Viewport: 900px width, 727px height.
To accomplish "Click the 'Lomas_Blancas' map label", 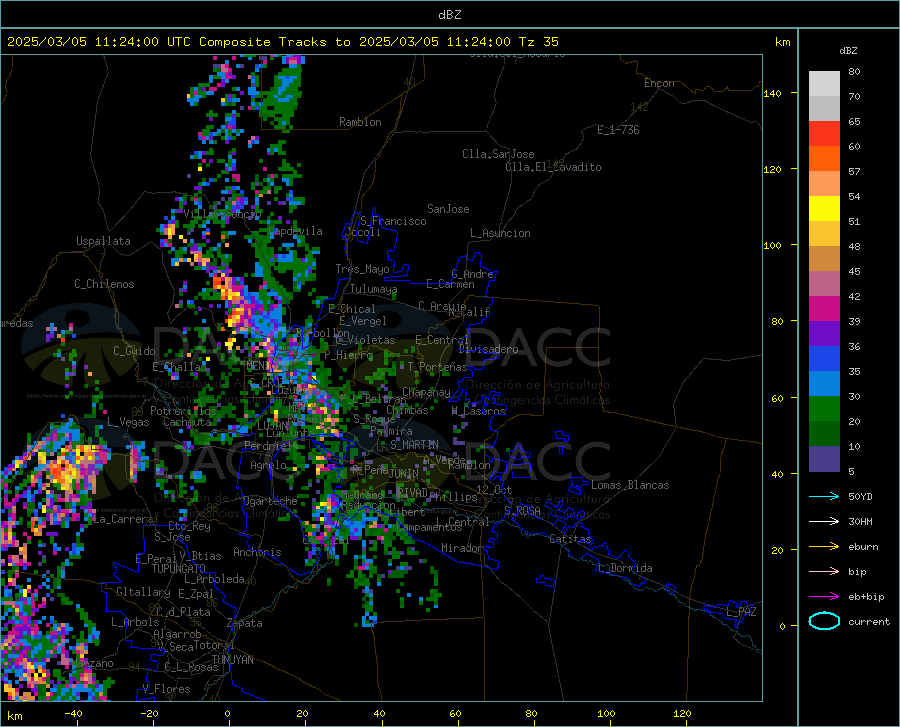I will (630, 485).
